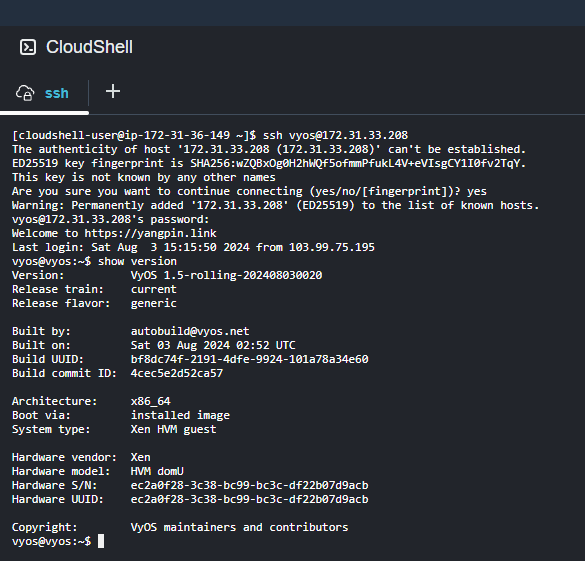Click the Xen HVM guest system type
This screenshot has width=585, height=561.
(173, 429)
